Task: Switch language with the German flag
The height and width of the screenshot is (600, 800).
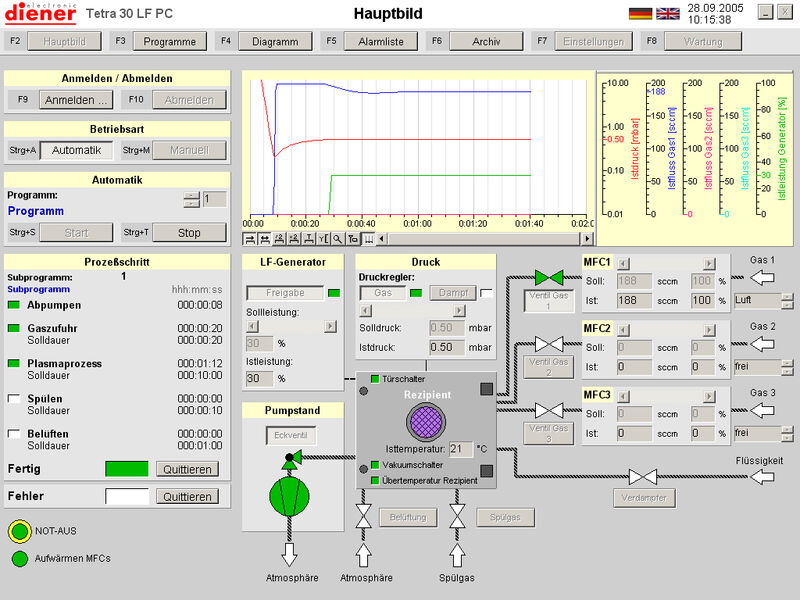Action: (640, 14)
